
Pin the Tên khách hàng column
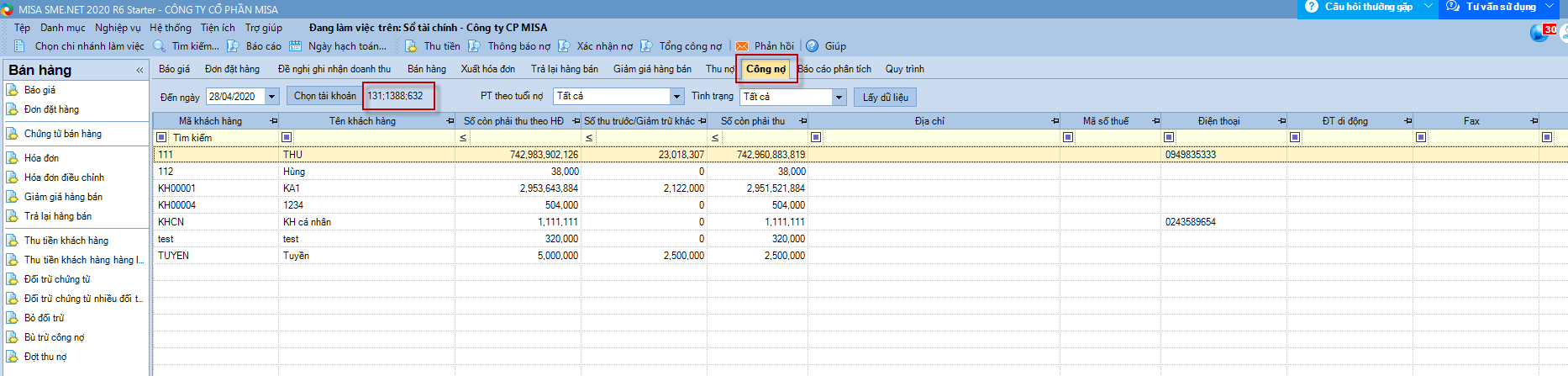[x=450, y=121]
